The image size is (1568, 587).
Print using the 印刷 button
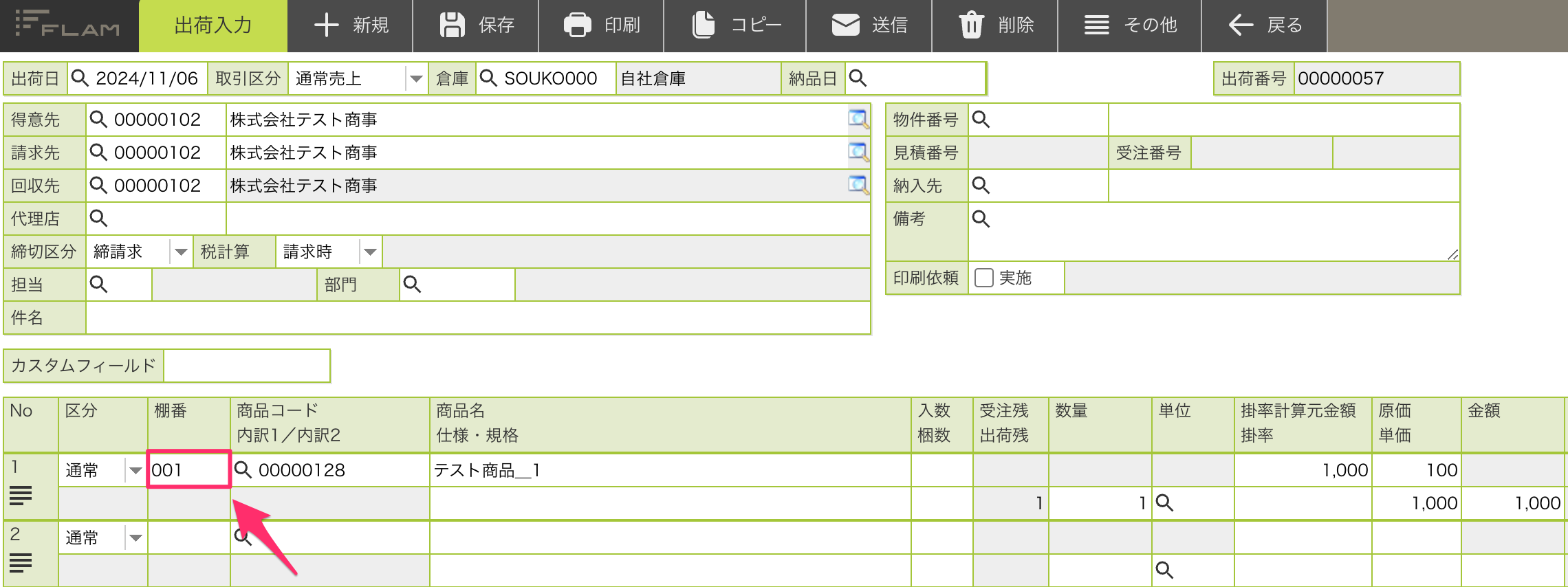coord(601,25)
